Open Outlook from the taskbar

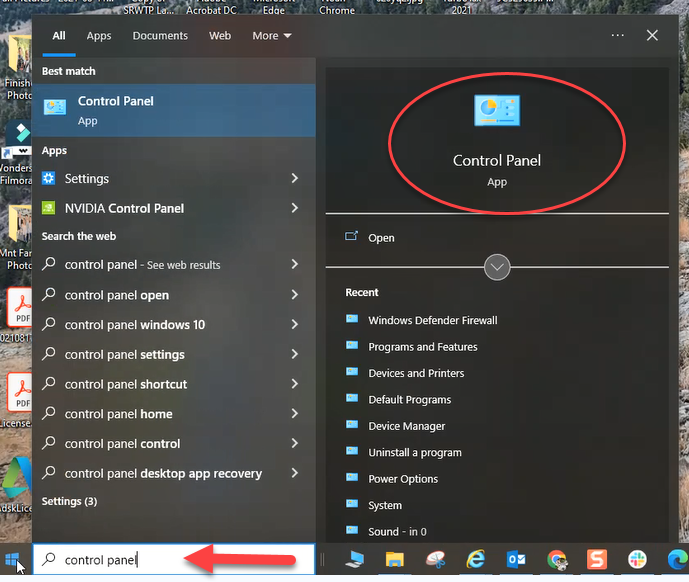516,560
